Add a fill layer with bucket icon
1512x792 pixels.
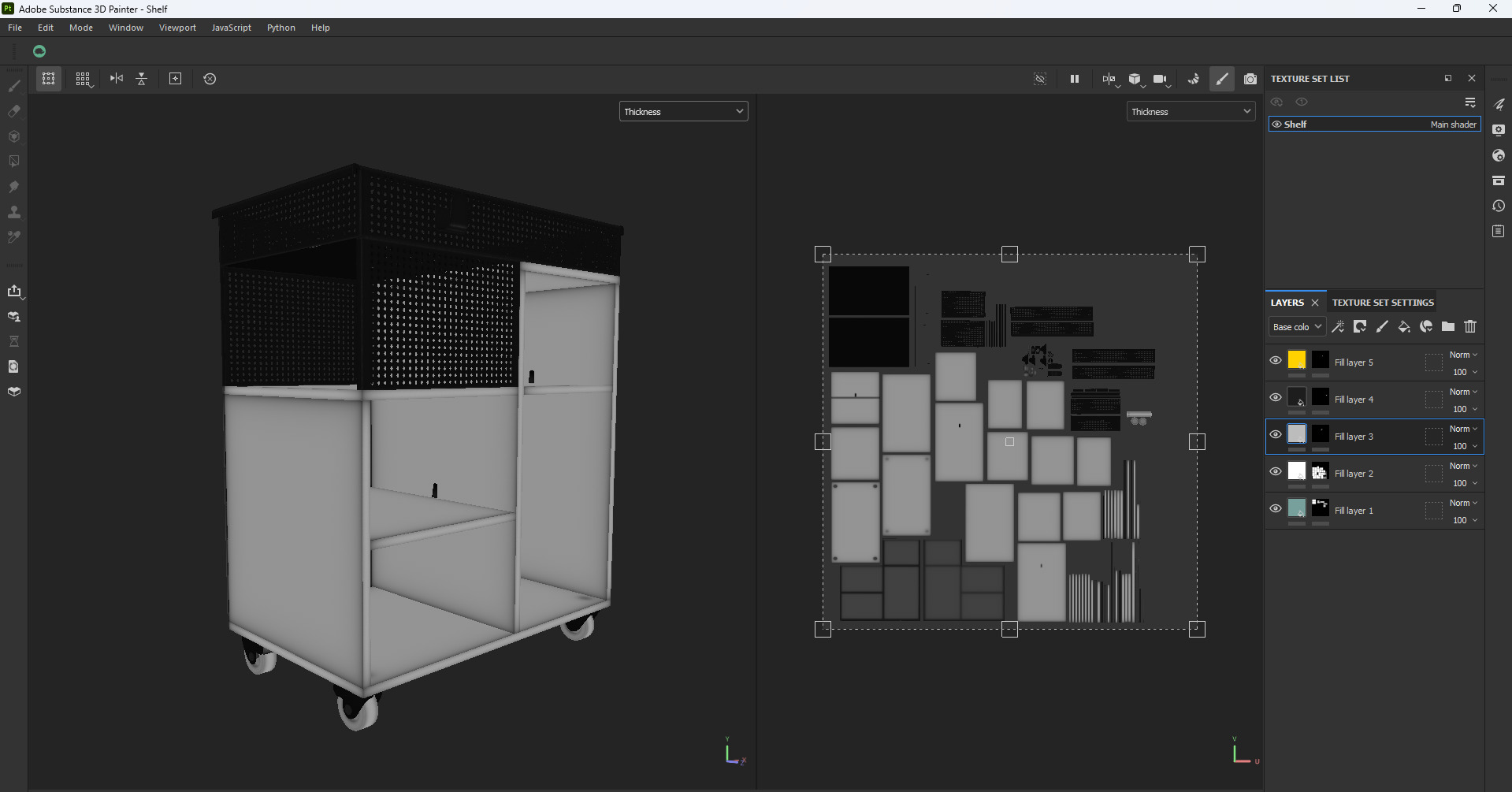(x=1404, y=326)
